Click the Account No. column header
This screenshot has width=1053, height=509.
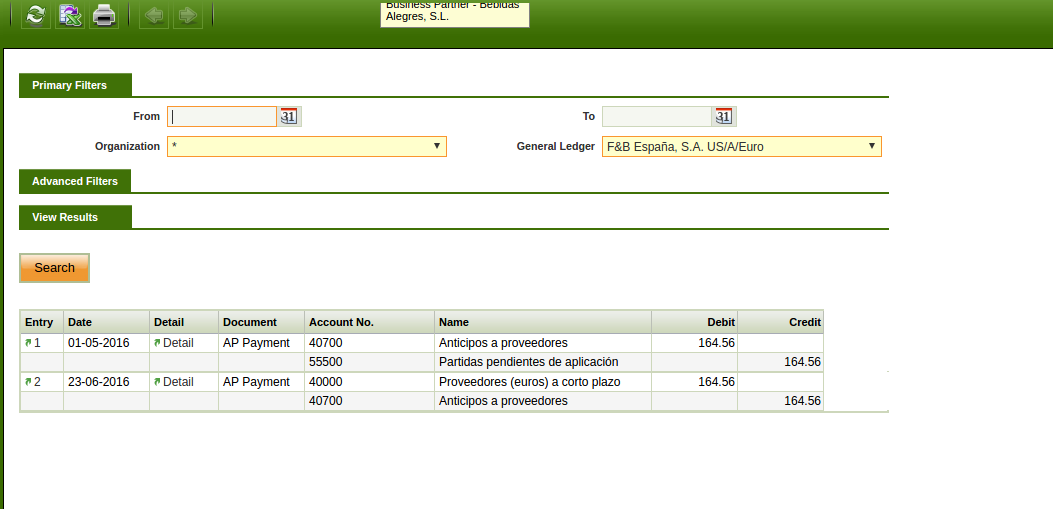369,322
